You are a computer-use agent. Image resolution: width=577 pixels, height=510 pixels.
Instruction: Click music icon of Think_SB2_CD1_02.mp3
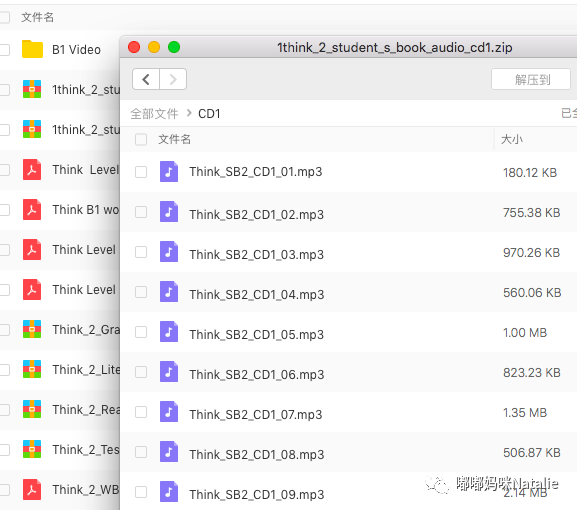click(x=169, y=212)
